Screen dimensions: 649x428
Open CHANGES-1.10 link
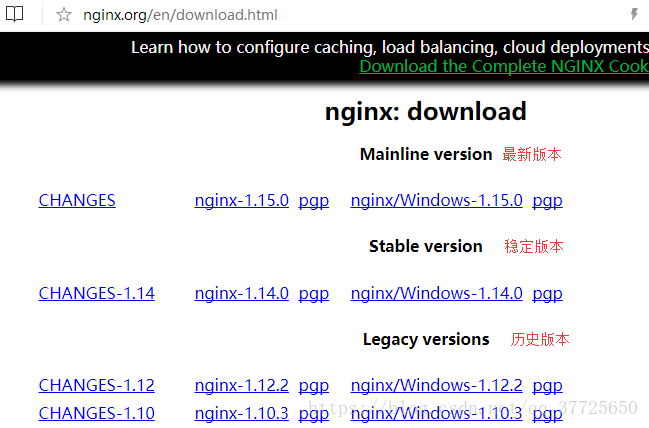pos(96,413)
